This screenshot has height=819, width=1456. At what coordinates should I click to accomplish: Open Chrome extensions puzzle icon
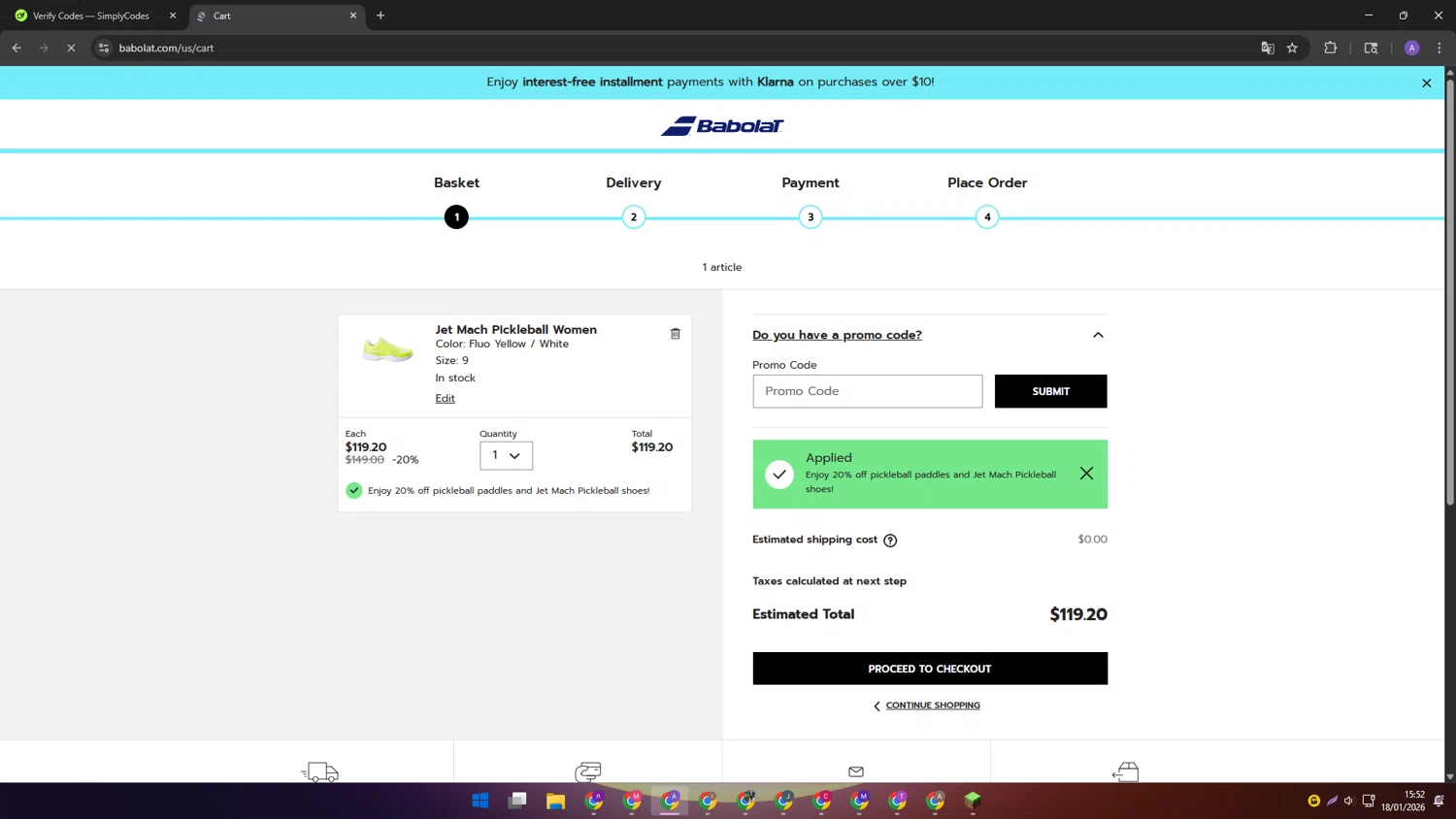pyautogui.click(x=1330, y=48)
